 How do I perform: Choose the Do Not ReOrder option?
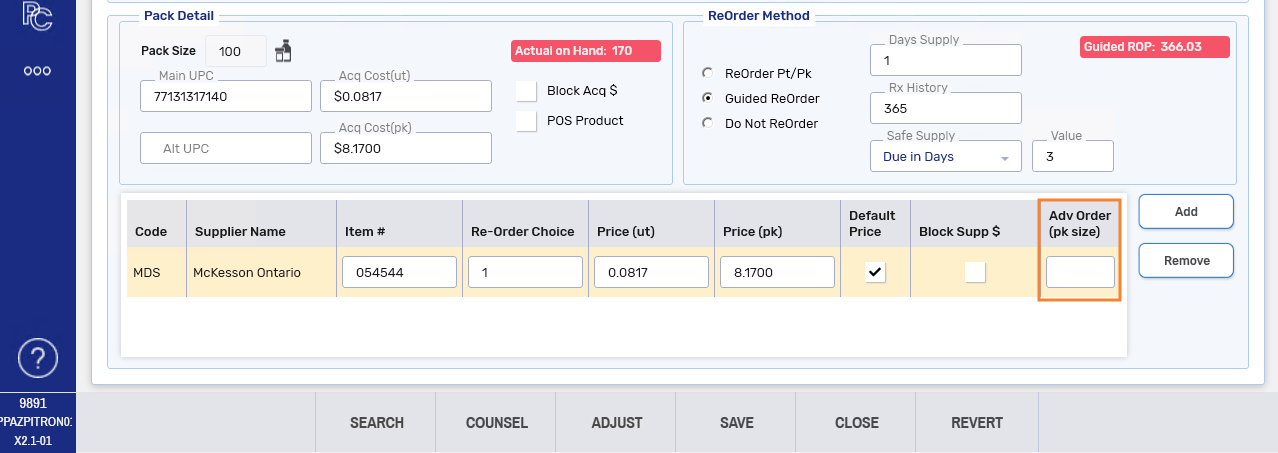708,124
